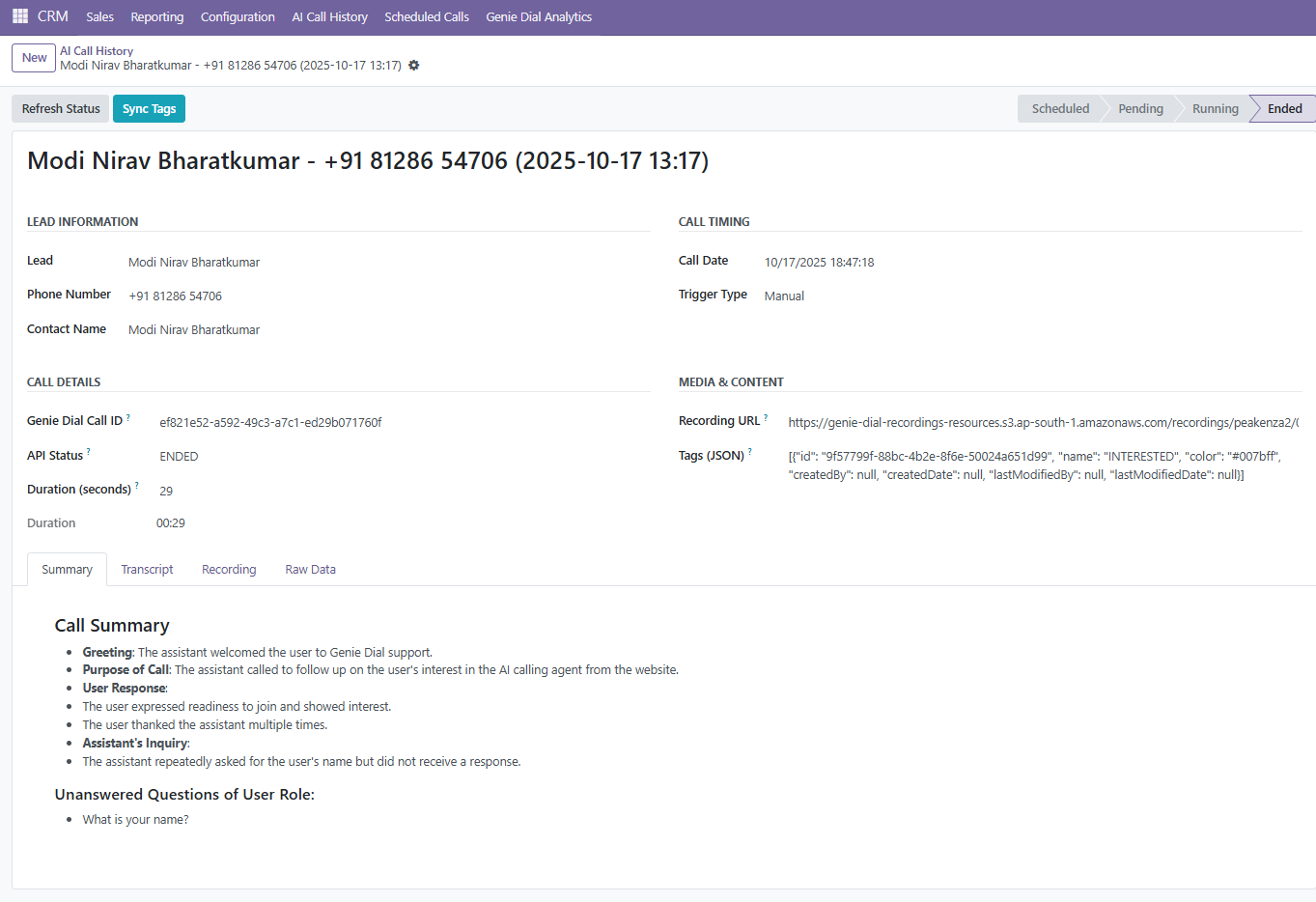The height and width of the screenshot is (902, 1316).
Task: Switch to the Raw Data tab
Action: (x=310, y=570)
